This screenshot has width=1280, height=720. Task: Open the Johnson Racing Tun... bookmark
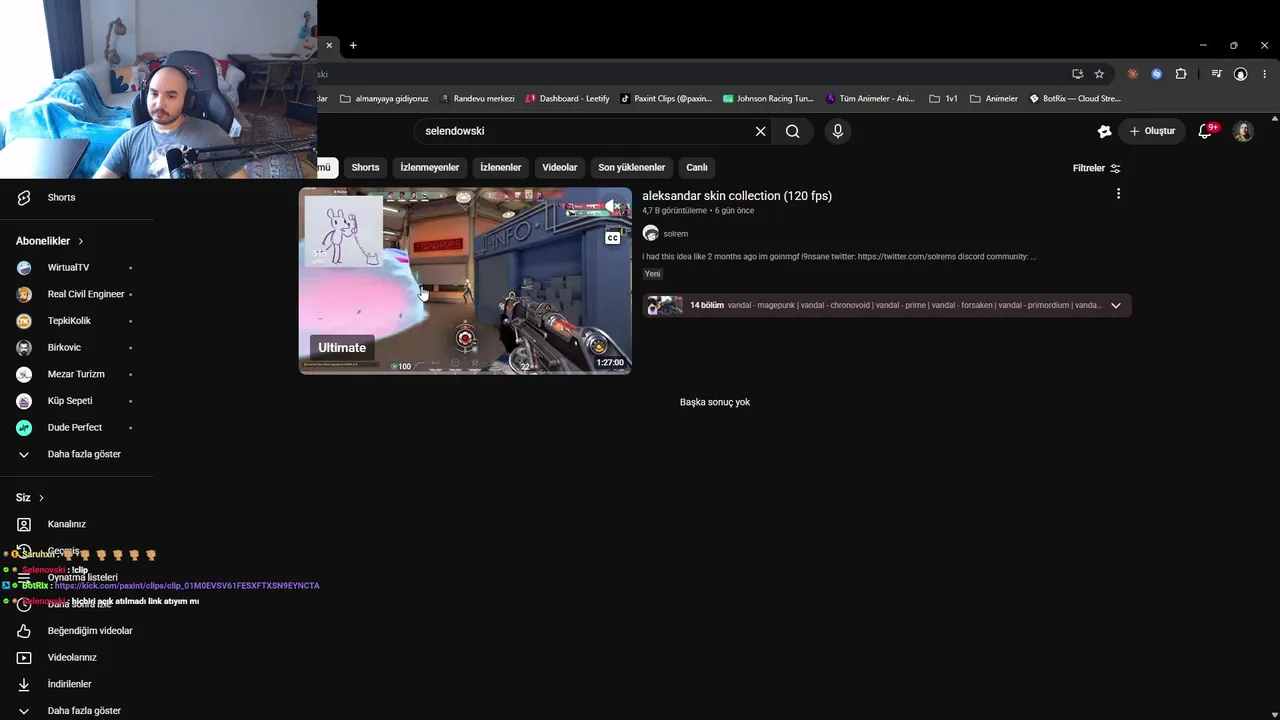click(768, 99)
